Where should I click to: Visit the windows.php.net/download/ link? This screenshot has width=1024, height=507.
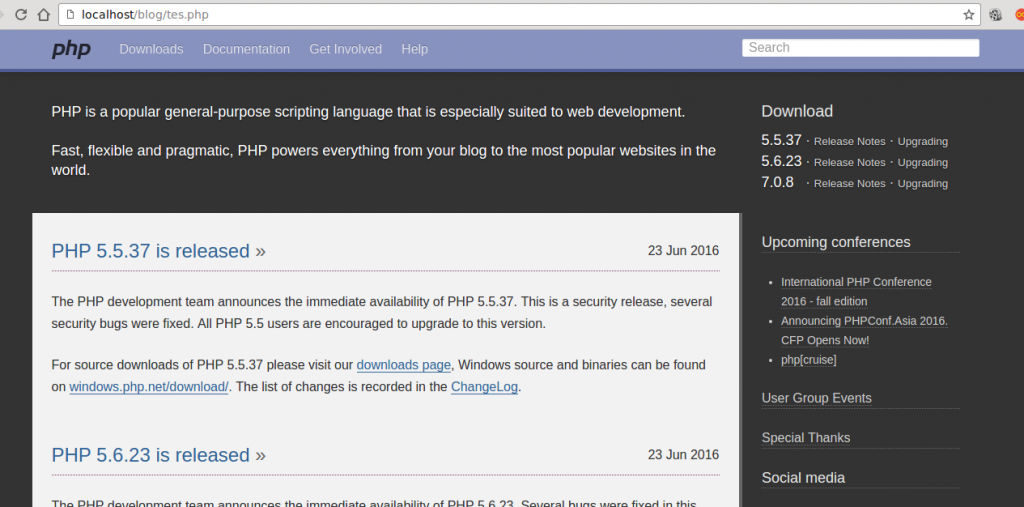point(149,387)
